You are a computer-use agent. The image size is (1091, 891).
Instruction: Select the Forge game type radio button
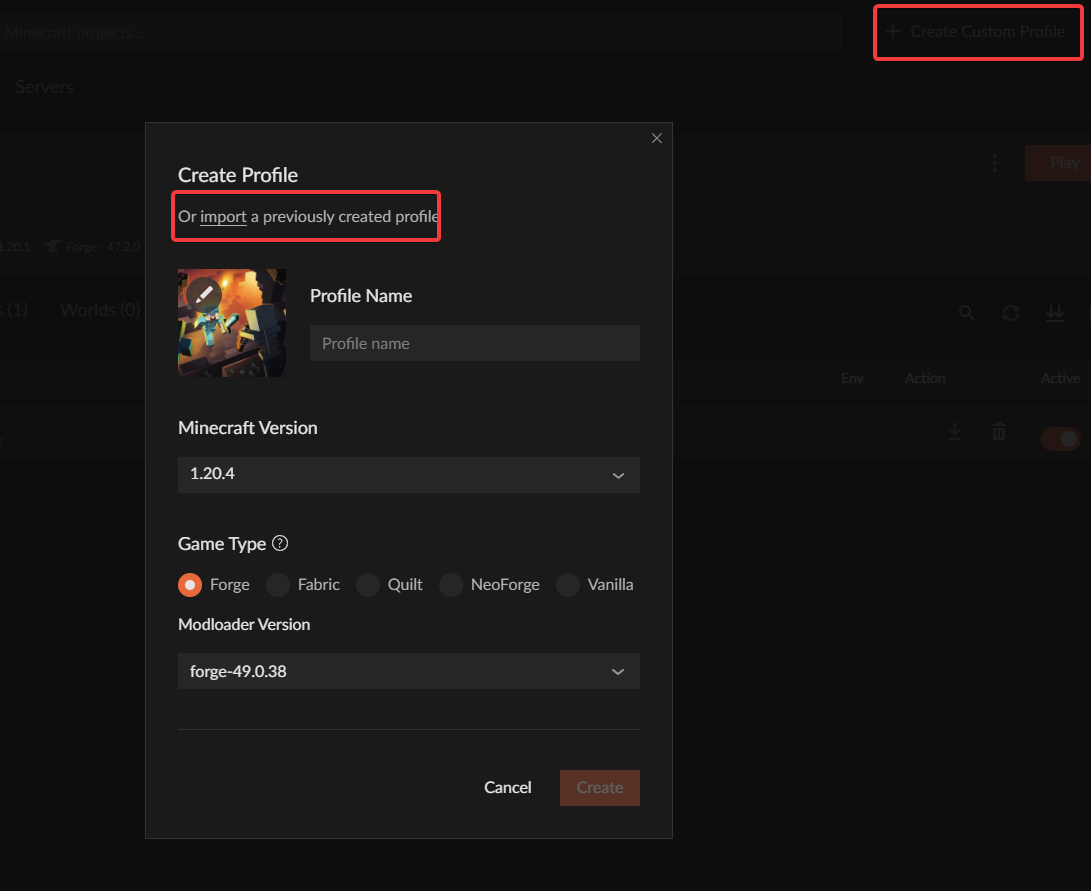click(x=190, y=585)
